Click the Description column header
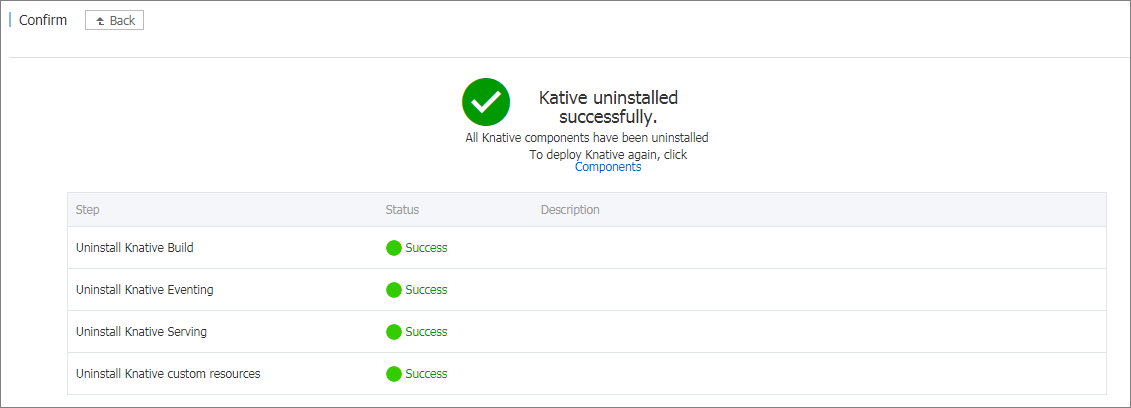The height and width of the screenshot is (408, 1131). coord(570,210)
